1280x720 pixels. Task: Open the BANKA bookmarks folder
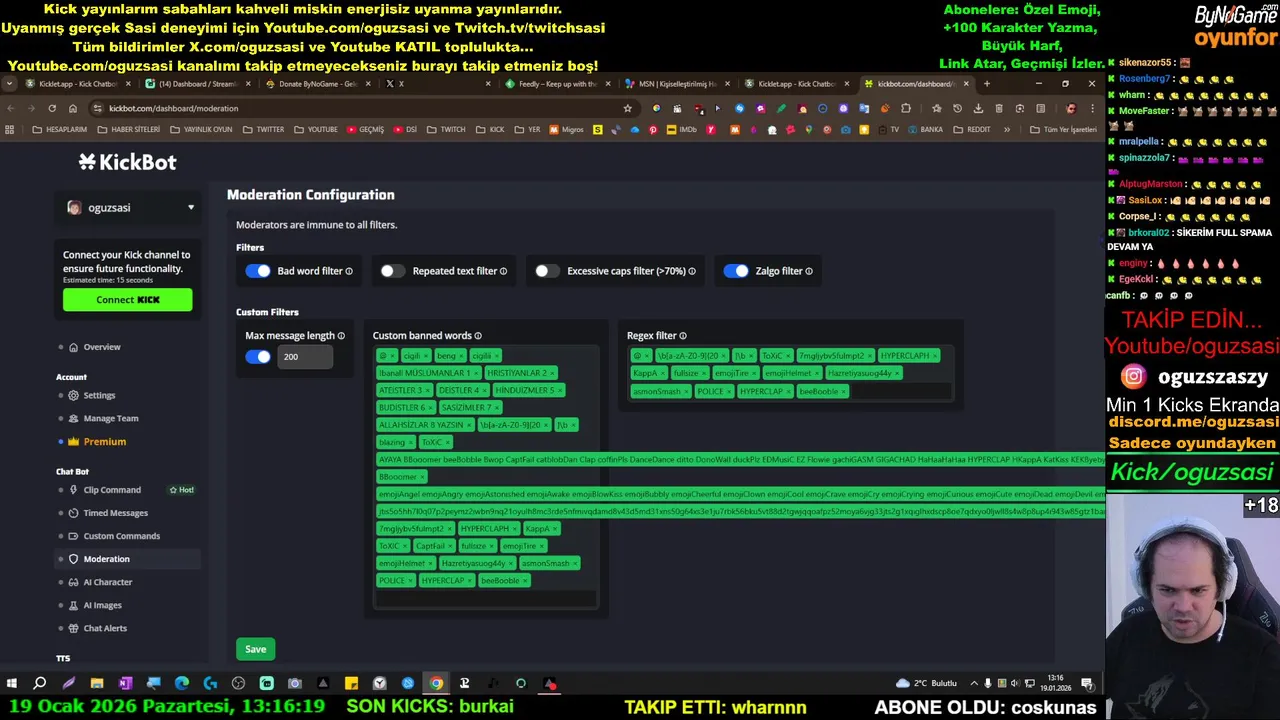coord(924,129)
